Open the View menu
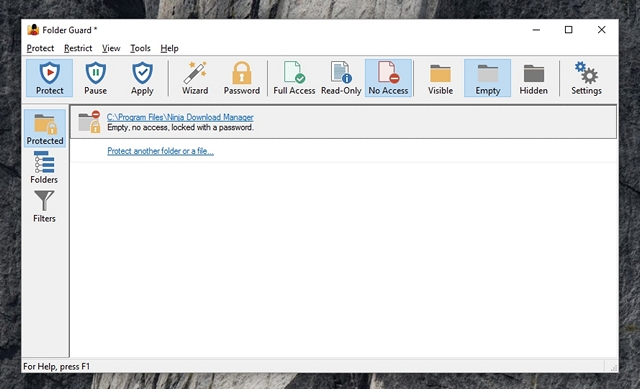The width and height of the screenshot is (640, 389). pyautogui.click(x=111, y=48)
